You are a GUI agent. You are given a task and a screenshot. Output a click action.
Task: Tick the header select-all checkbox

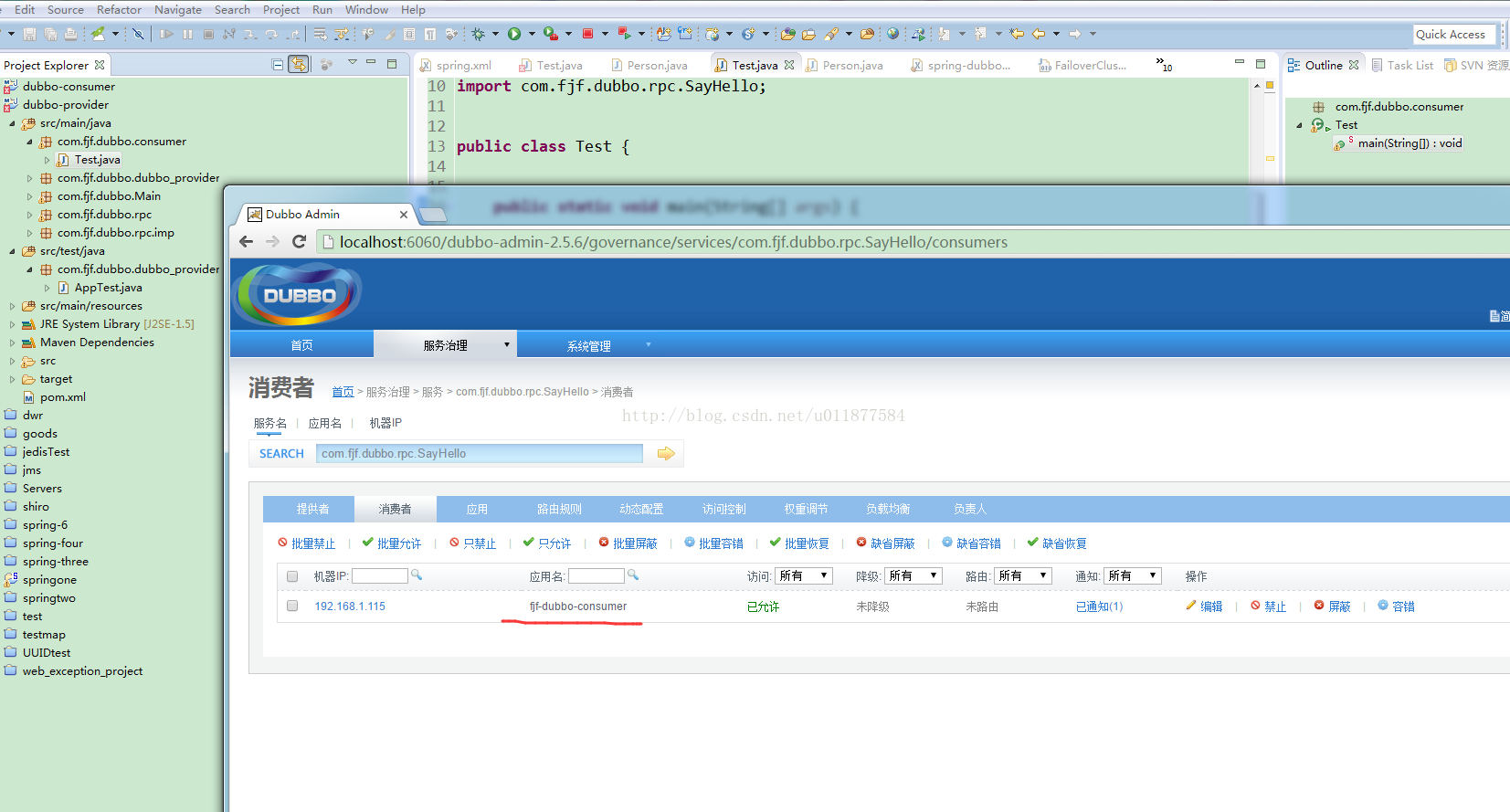tap(292, 576)
